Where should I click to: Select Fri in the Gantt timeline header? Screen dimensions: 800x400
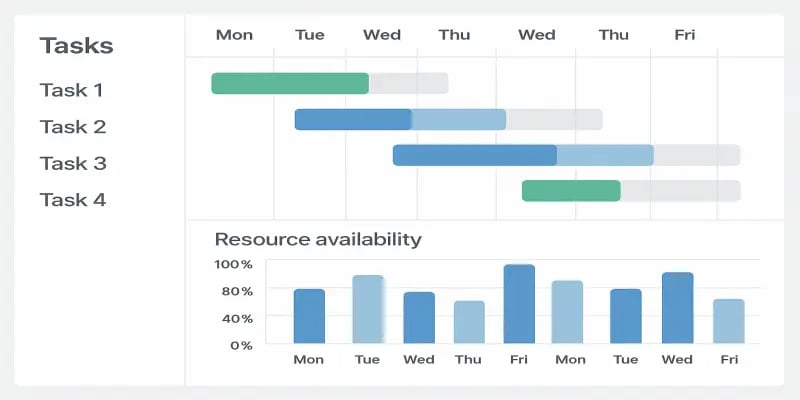(684, 35)
